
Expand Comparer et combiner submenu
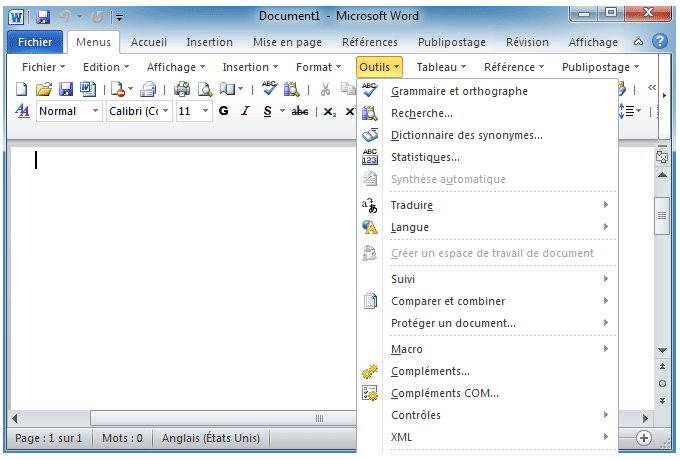[487, 301]
